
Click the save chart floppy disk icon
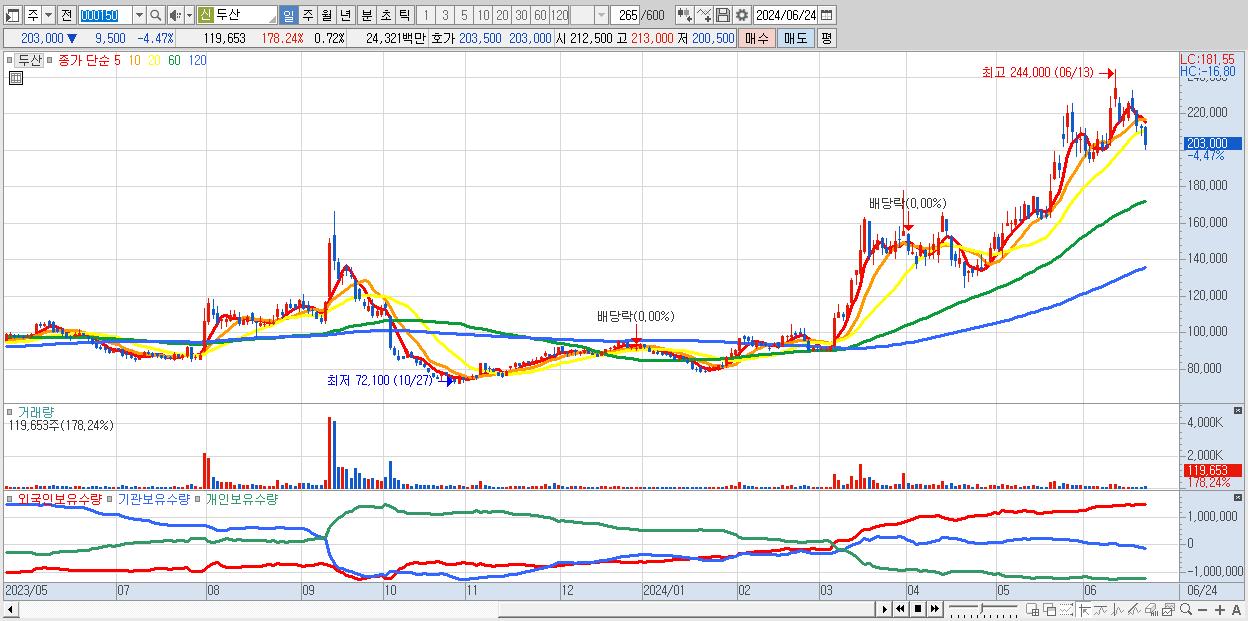pos(723,15)
